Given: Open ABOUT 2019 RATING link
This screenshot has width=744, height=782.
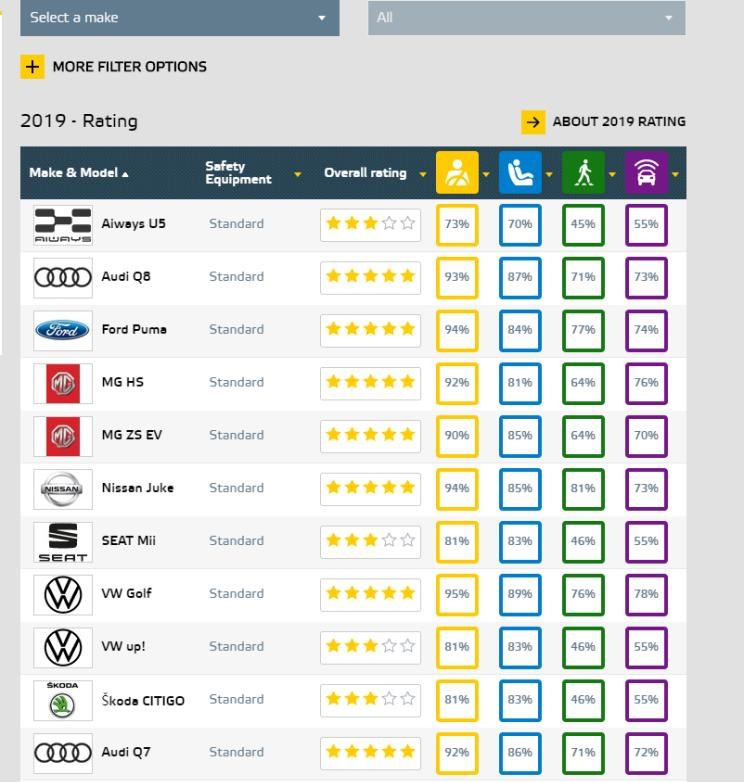Looking at the screenshot, I should pos(619,122).
